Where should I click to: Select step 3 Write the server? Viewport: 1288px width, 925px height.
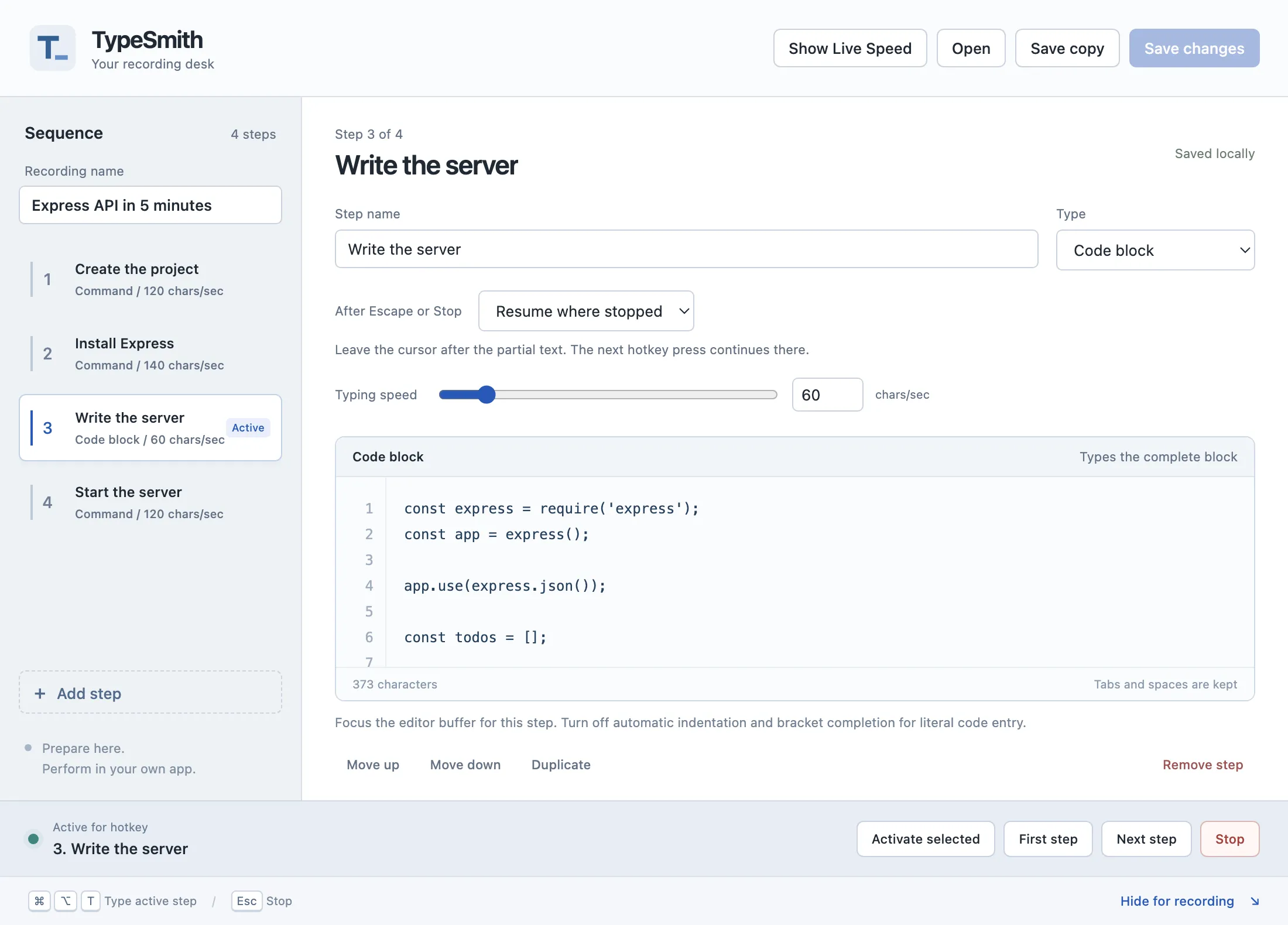click(x=150, y=427)
